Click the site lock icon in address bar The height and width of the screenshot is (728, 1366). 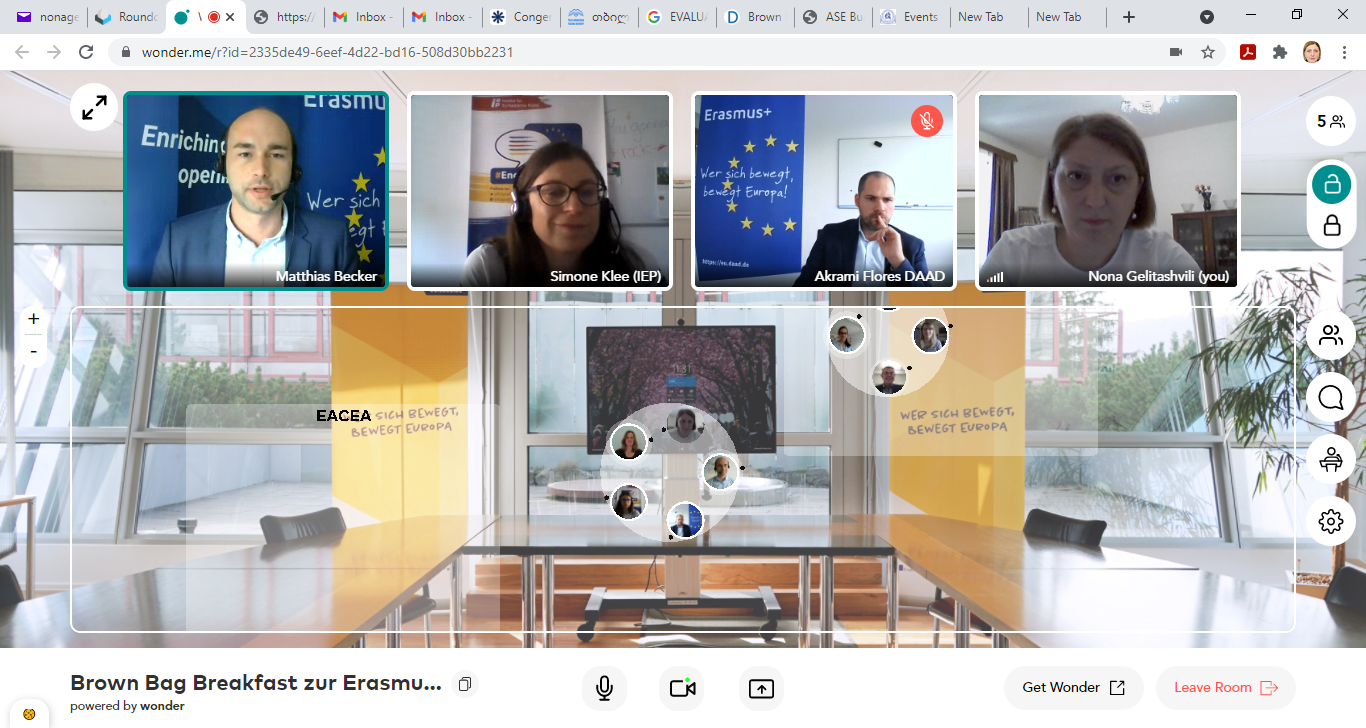coord(126,52)
